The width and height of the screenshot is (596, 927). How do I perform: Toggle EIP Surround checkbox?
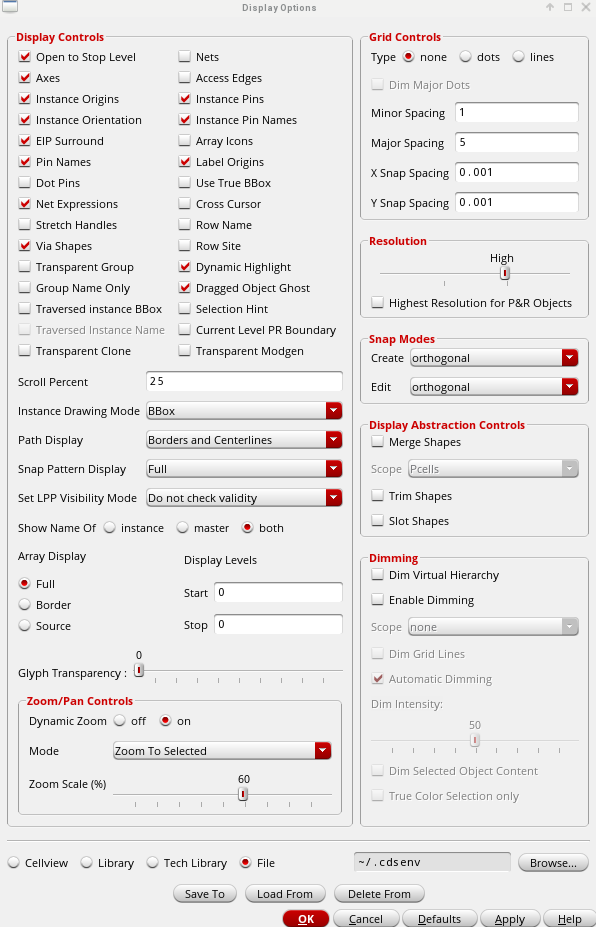coord(24,141)
